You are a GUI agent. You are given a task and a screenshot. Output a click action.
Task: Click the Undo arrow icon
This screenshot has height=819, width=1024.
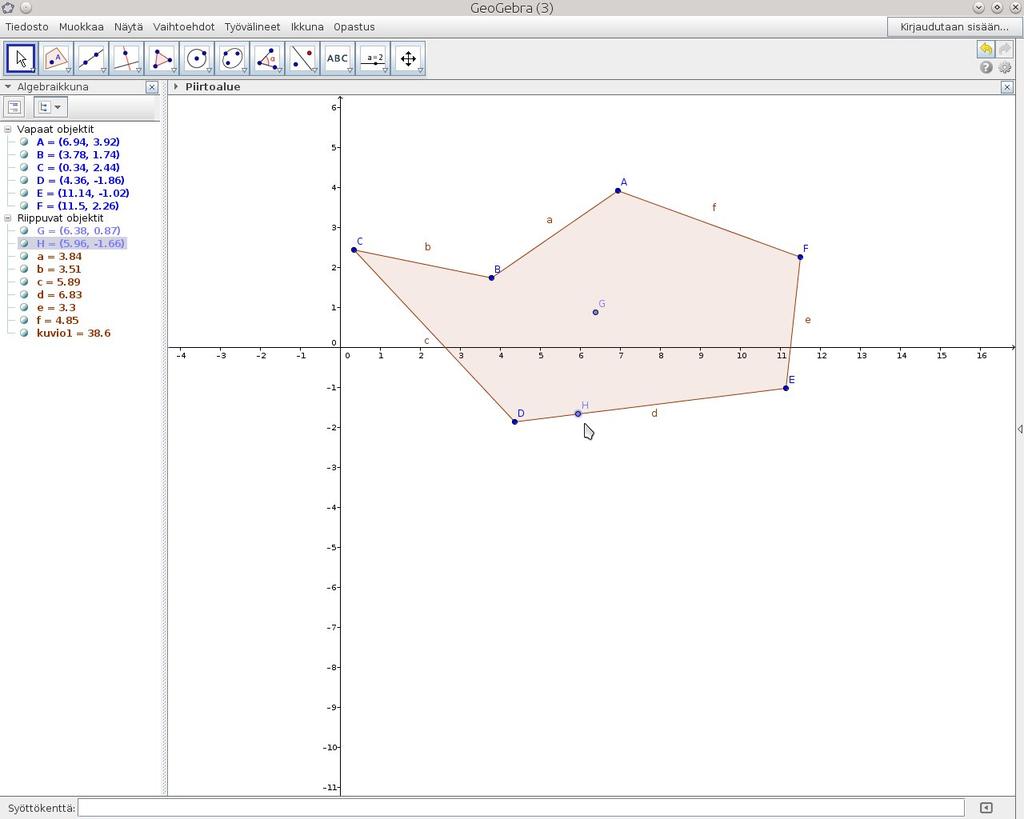(x=985, y=49)
